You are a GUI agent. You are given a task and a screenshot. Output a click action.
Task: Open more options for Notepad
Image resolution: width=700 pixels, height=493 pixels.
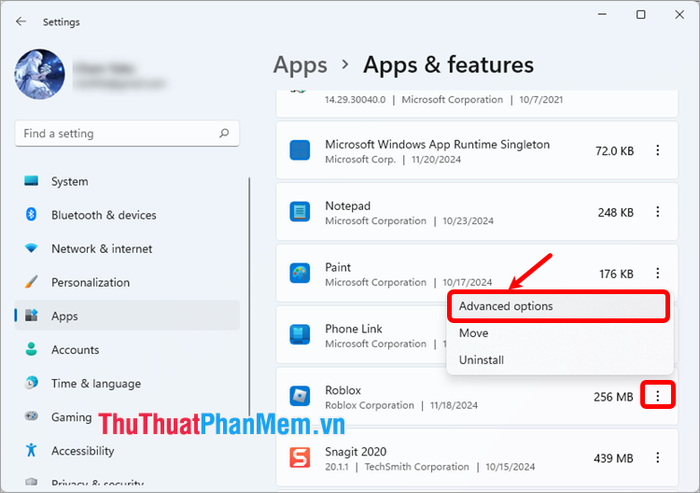(x=658, y=212)
